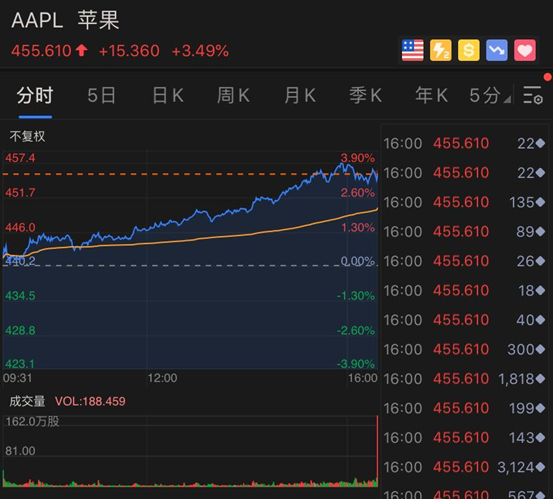This screenshot has height=499, width=553.
Task: Tap the 3.90% top percent axis label
Action: tap(358, 158)
